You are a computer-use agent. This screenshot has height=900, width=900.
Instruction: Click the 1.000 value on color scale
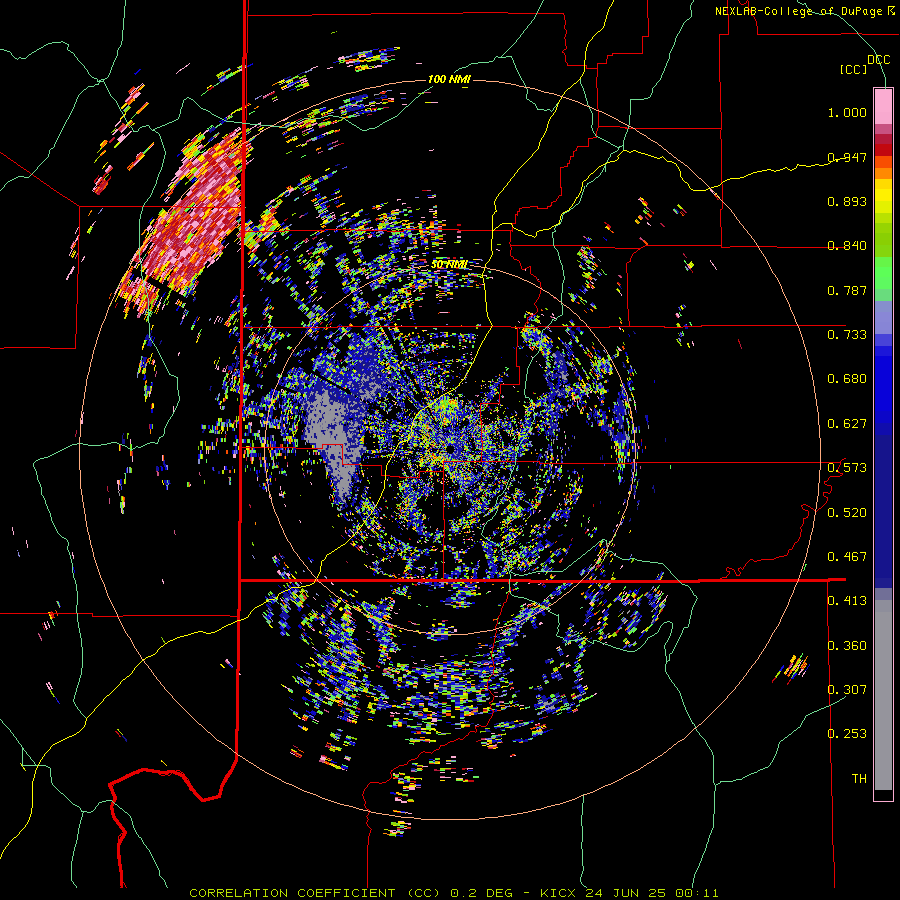847,112
